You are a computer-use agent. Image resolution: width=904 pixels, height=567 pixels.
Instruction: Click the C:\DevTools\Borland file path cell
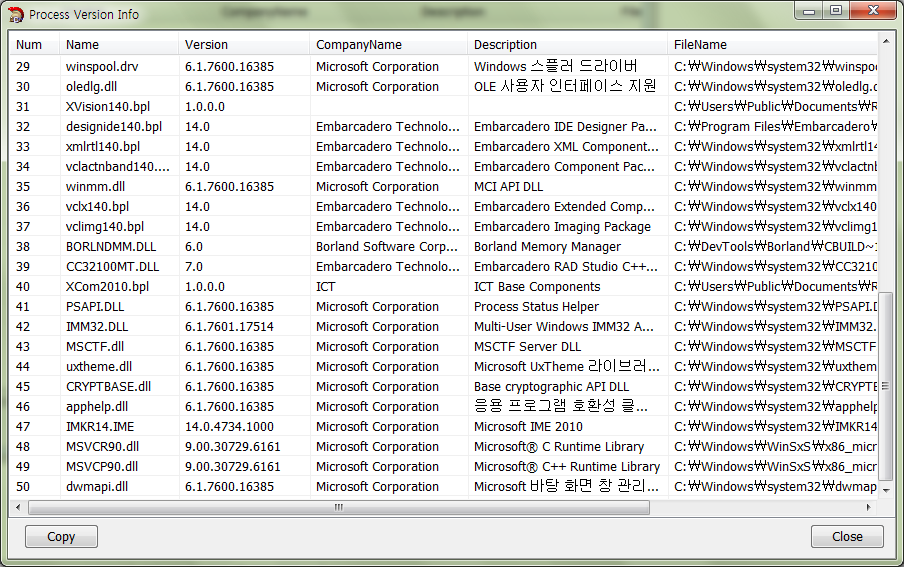[775, 247]
